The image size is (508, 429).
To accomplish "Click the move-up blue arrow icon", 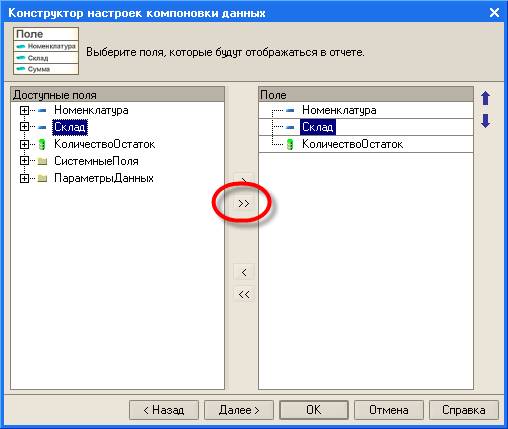I will click(485, 98).
